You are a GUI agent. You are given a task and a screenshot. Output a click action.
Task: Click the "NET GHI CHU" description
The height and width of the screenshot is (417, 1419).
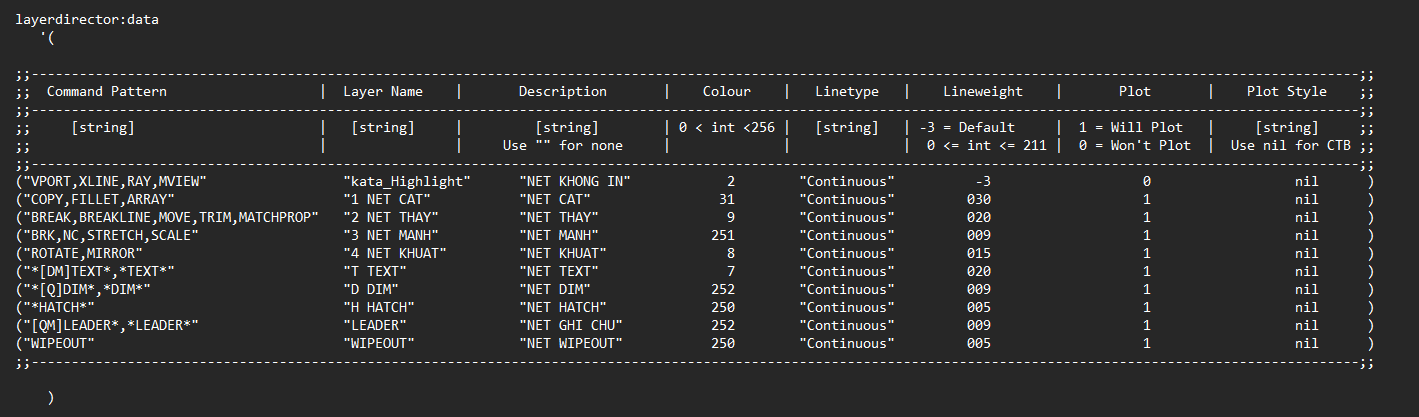(x=571, y=325)
